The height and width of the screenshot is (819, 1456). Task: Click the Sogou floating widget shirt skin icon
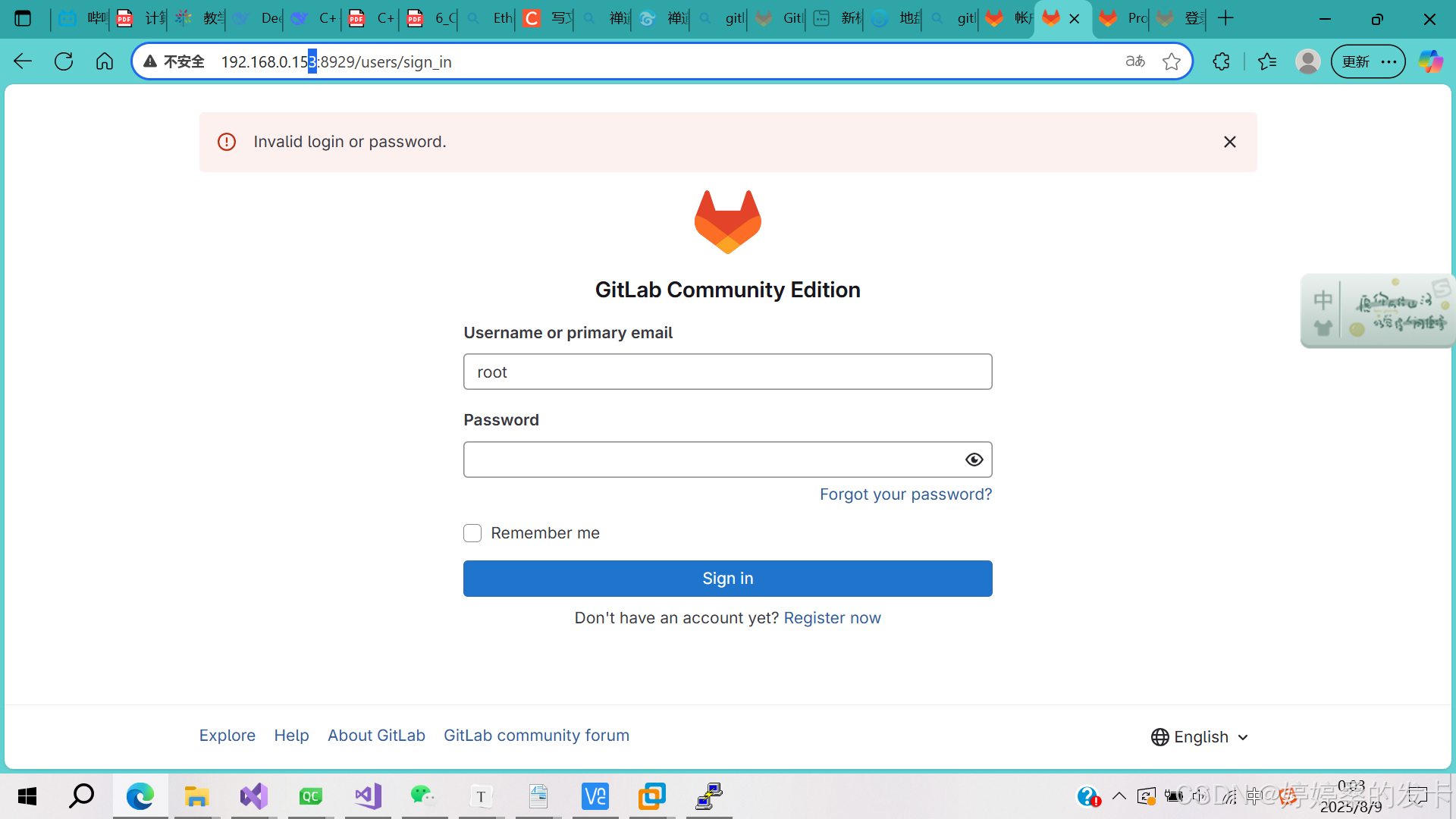pos(1323,328)
